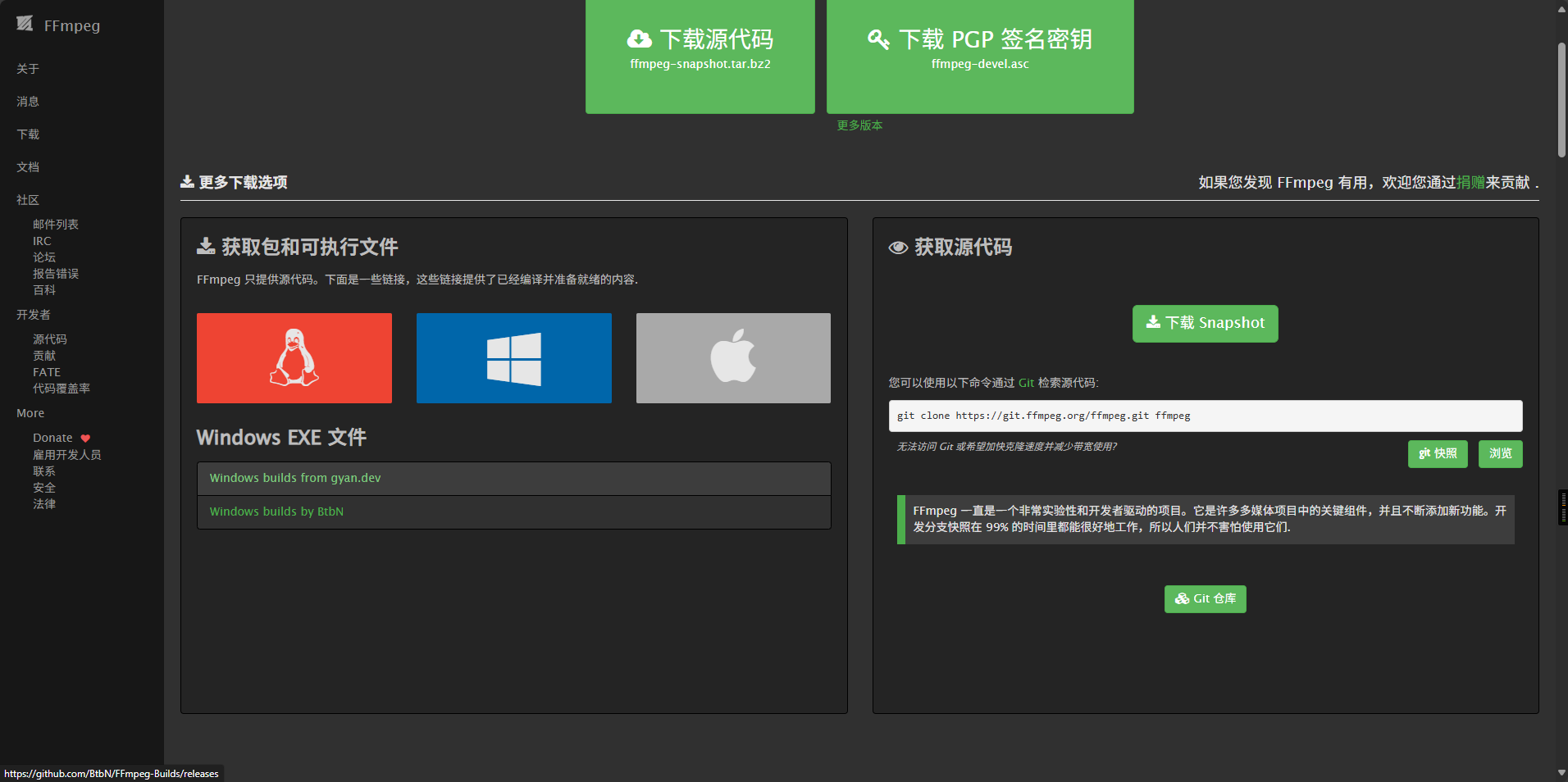
Task: Open 代码覆盖率 code coverage link
Action: [62, 389]
